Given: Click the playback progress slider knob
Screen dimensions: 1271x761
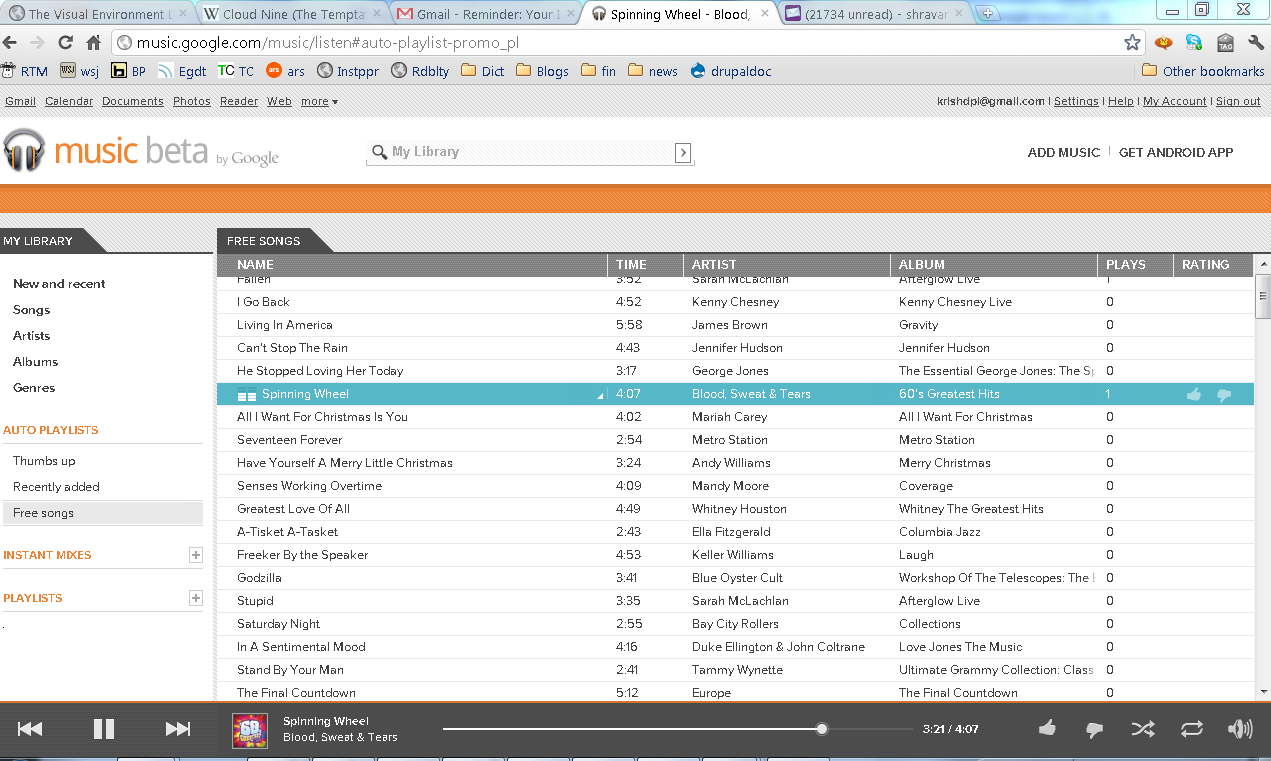Looking at the screenshot, I should click(822, 729).
